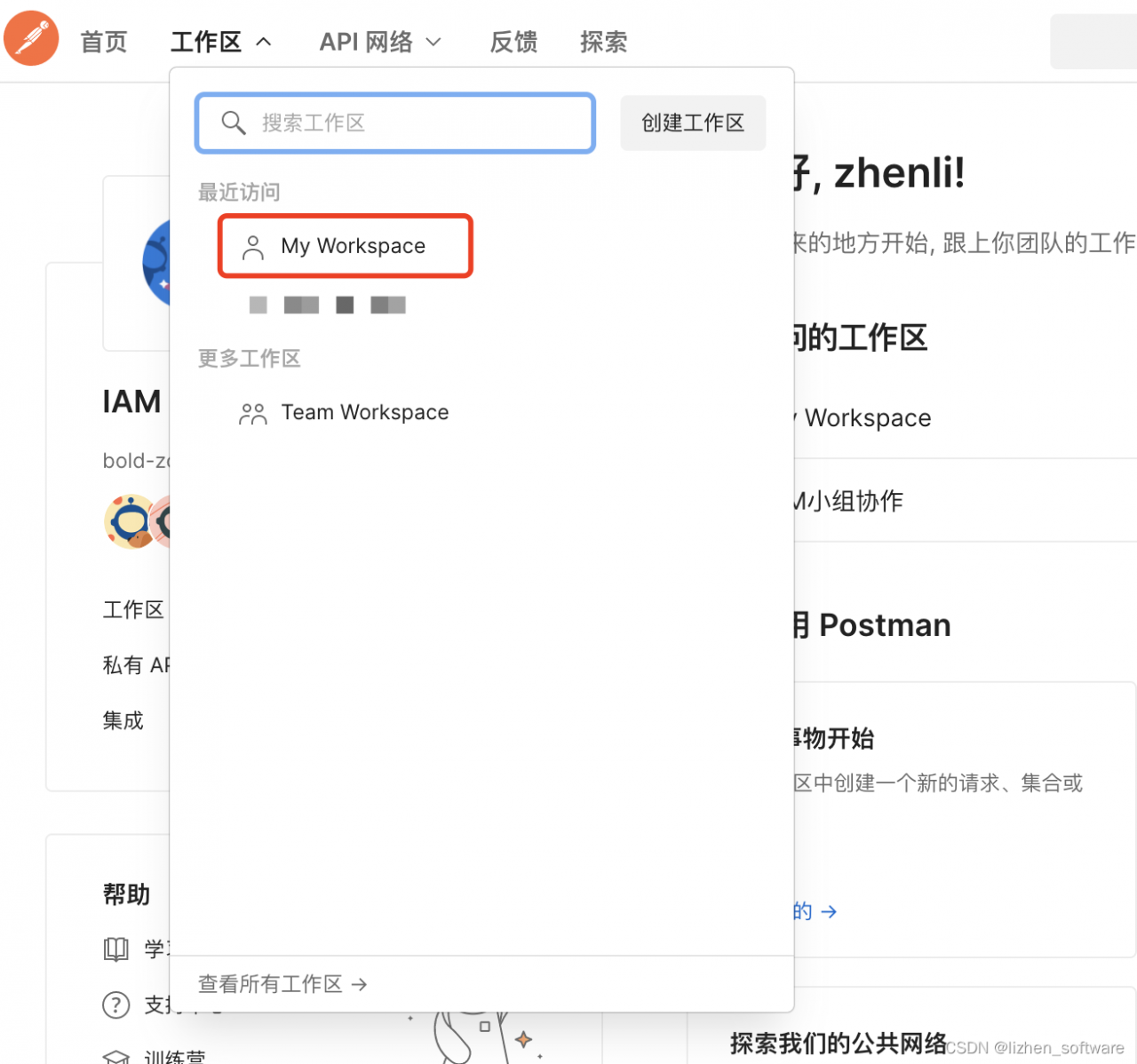Click the 探索我们的公共网络 heading
1137x1064 pixels.
(839, 1043)
